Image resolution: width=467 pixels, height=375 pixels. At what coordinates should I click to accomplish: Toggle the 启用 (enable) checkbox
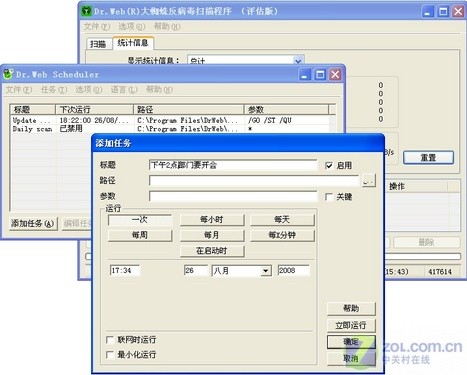[329, 165]
